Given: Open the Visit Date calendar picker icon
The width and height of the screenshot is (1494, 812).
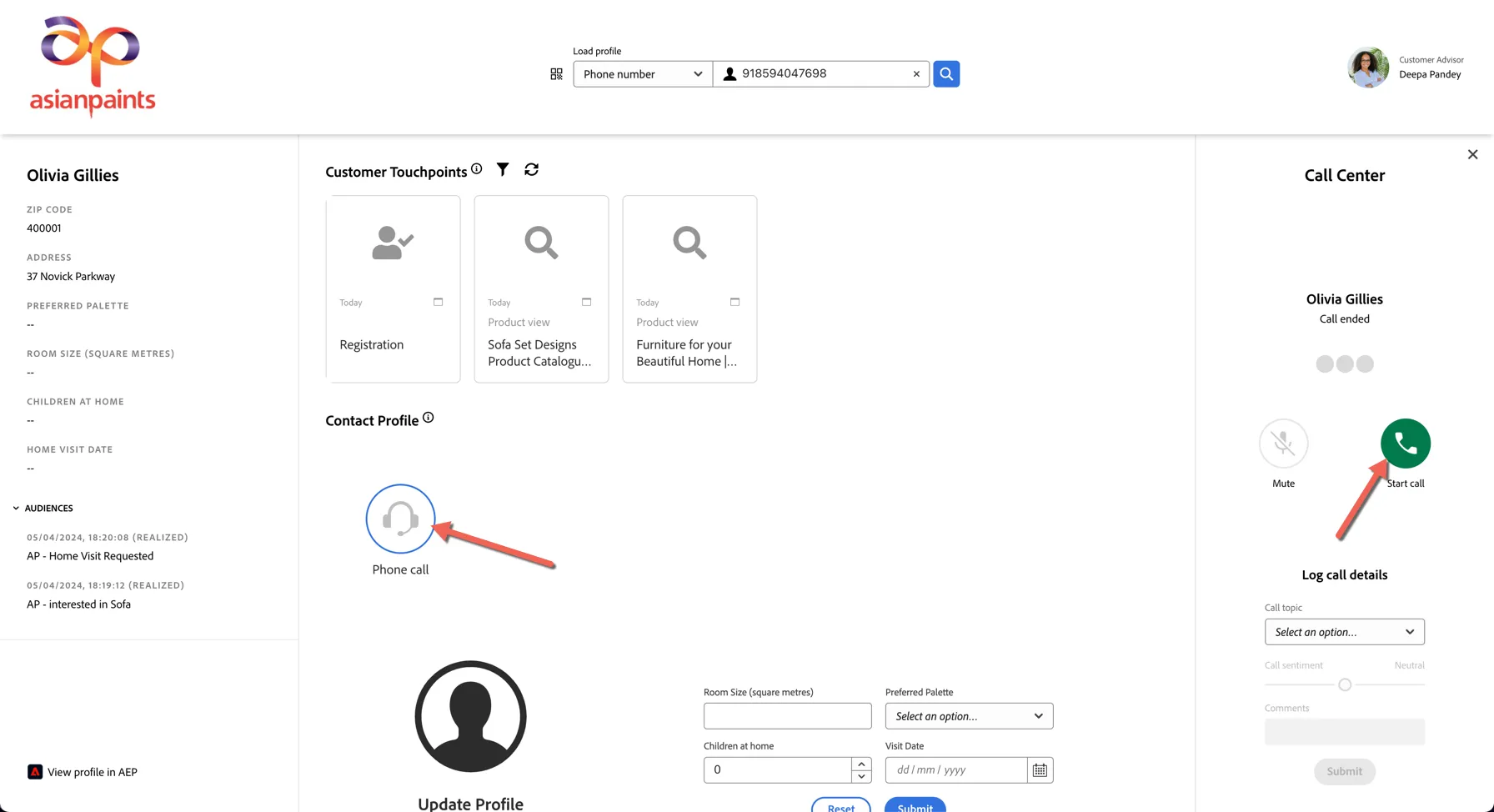Looking at the screenshot, I should [x=1040, y=770].
